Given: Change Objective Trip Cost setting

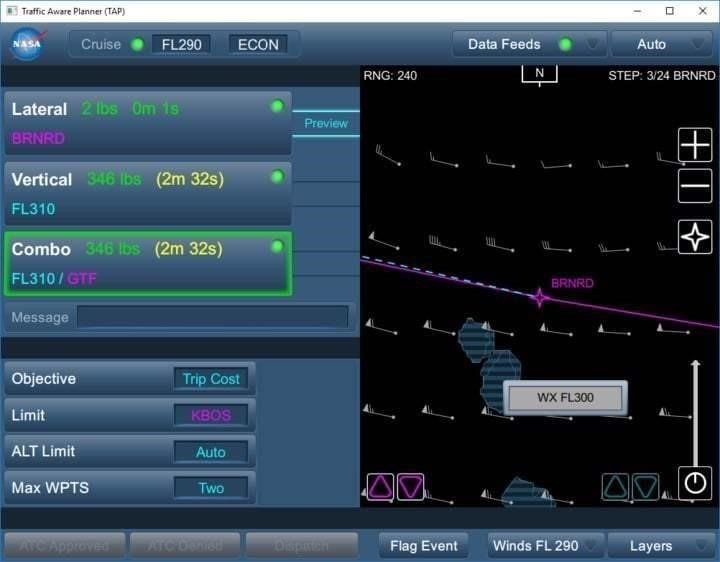Looking at the screenshot, I should pos(211,379).
